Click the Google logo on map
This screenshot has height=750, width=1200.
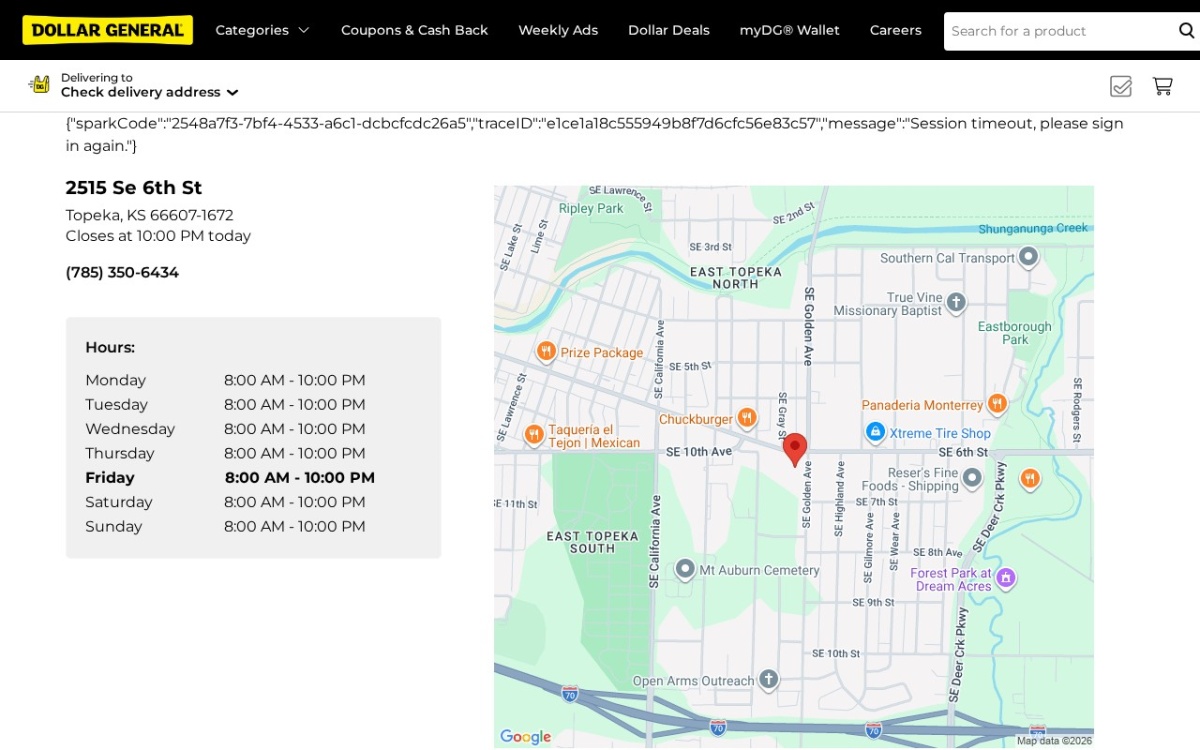[x=525, y=737]
